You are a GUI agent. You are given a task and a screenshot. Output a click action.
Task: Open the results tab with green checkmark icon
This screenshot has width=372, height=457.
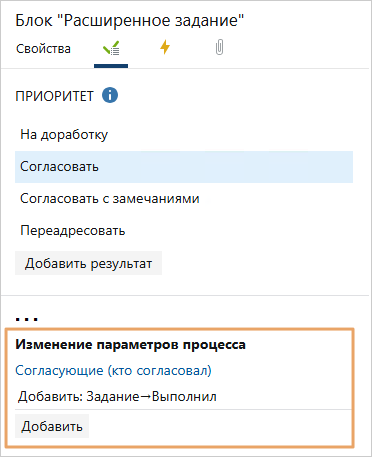click(111, 49)
